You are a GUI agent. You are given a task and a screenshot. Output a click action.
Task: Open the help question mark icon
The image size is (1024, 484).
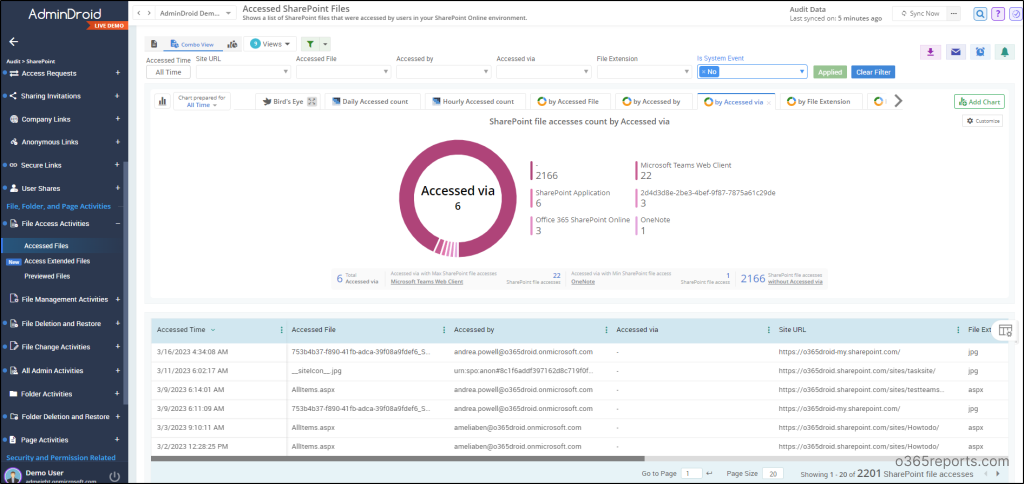click(998, 14)
